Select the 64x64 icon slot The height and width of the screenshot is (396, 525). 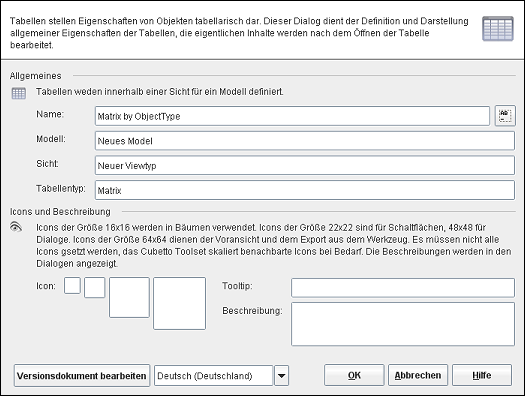coord(179,303)
